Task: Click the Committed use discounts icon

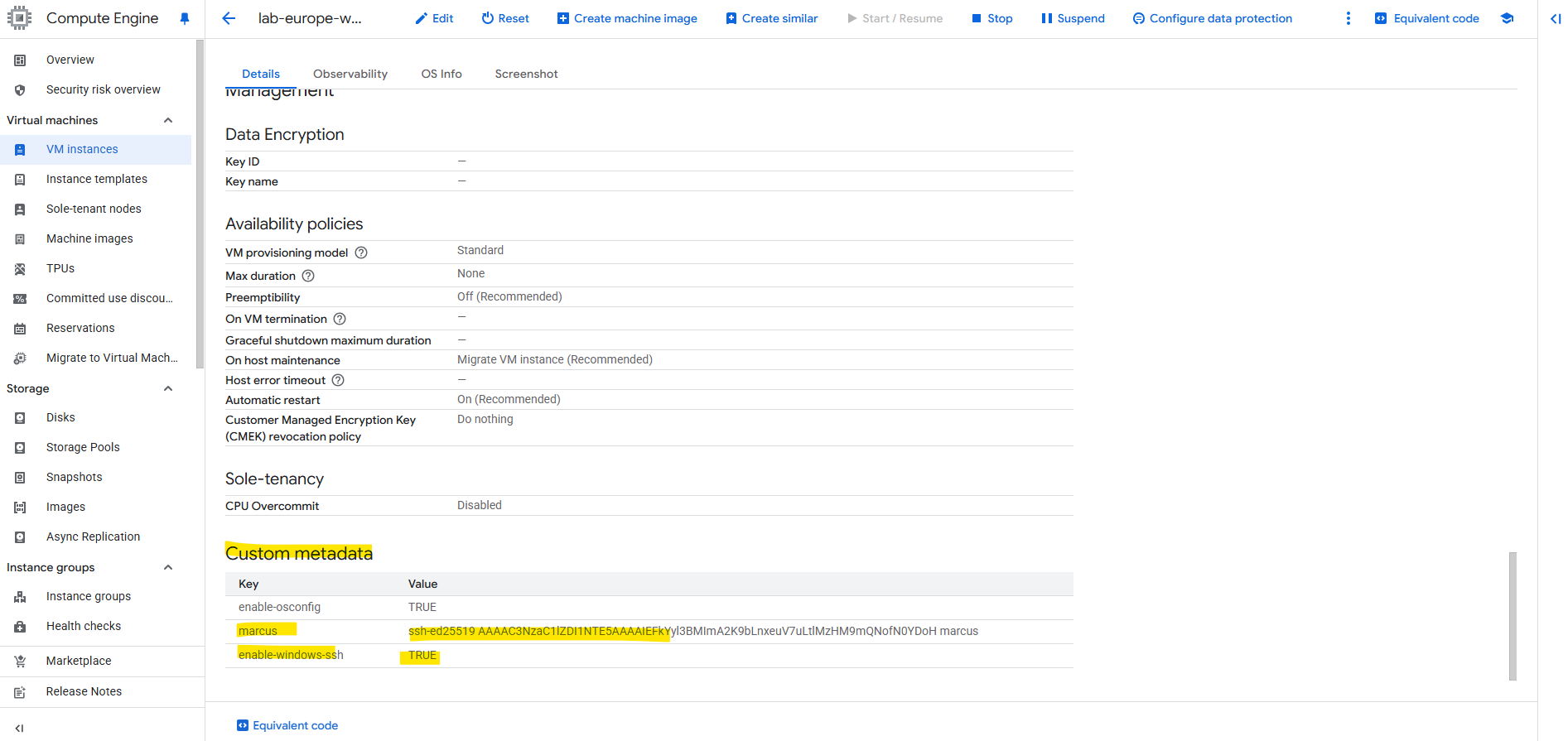Action: [20, 299]
